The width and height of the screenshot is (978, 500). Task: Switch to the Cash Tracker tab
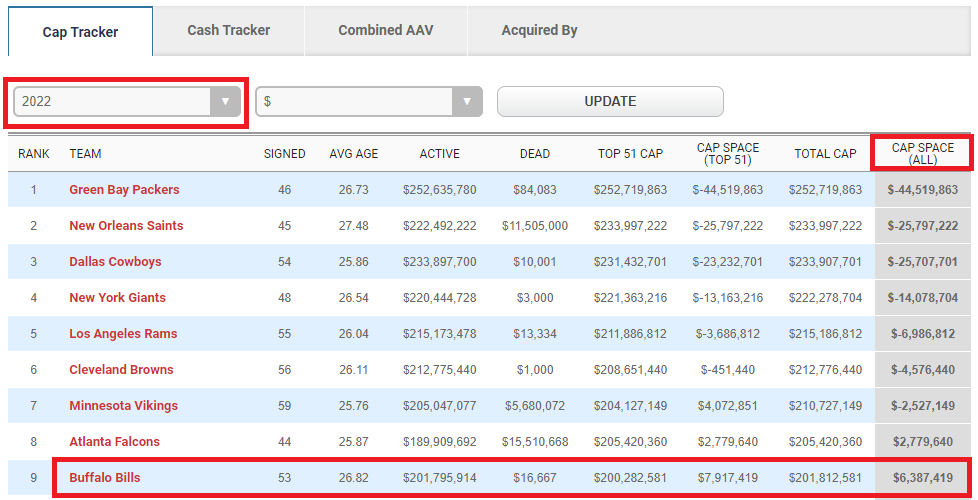(x=229, y=30)
